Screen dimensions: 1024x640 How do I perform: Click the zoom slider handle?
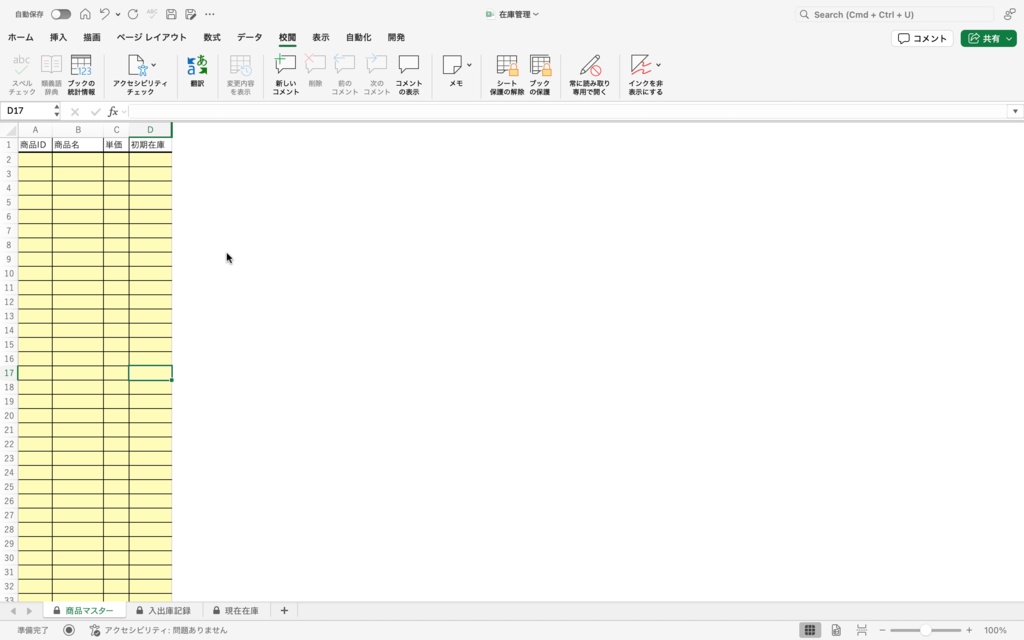925,630
